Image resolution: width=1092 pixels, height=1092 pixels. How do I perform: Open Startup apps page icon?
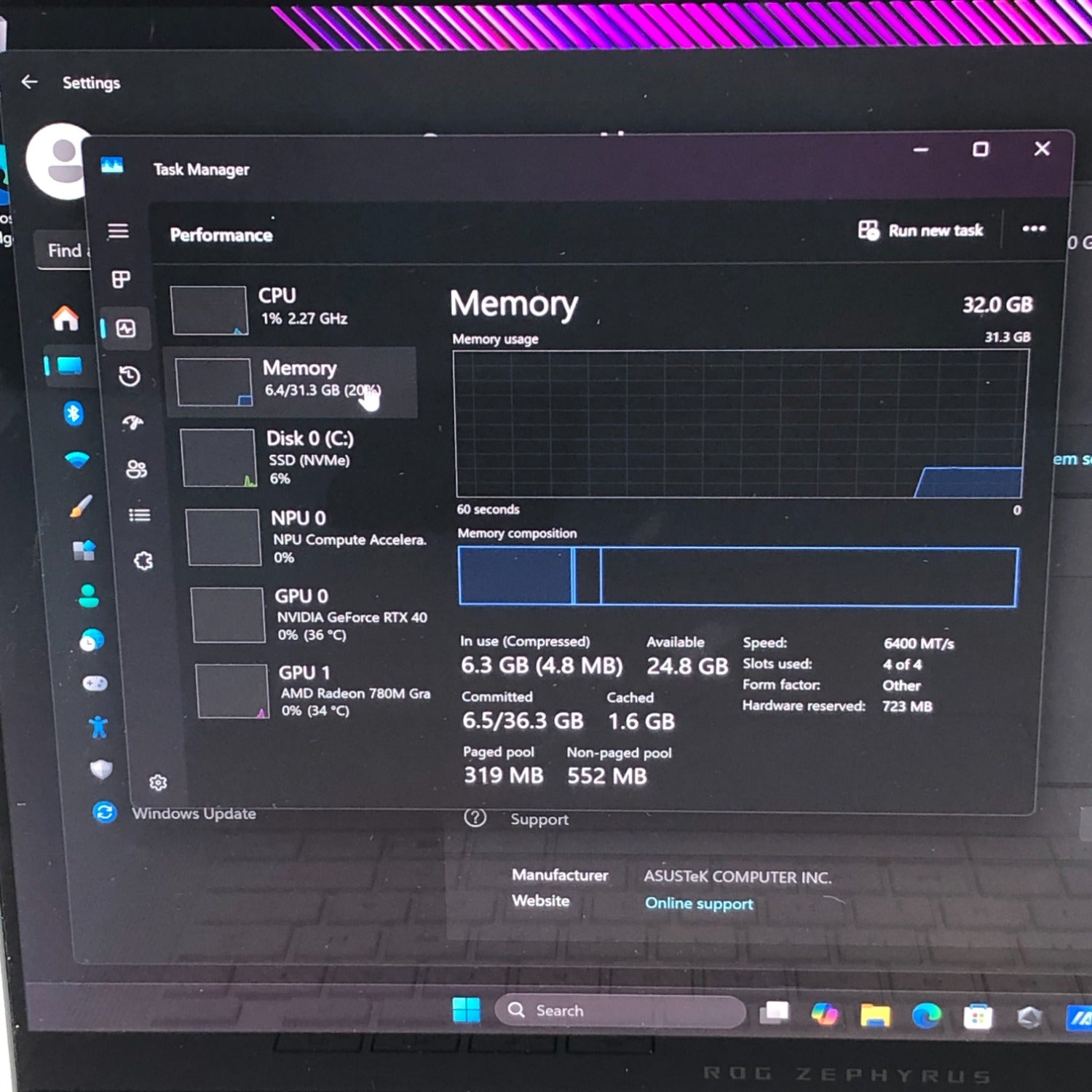[132, 423]
